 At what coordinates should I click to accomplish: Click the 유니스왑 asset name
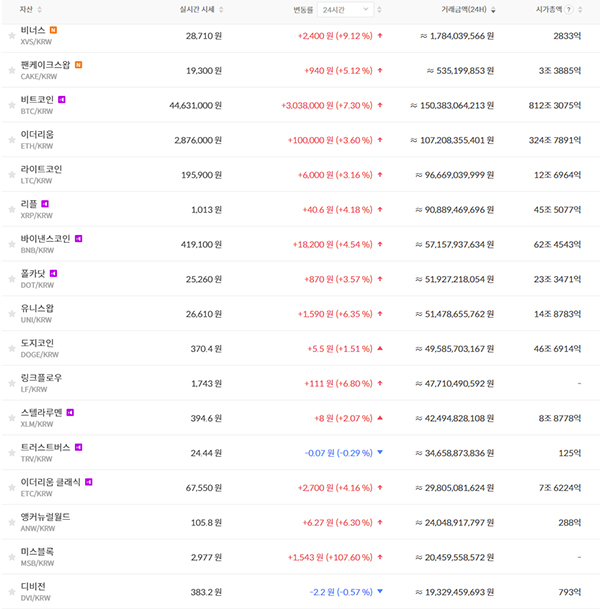point(37,308)
